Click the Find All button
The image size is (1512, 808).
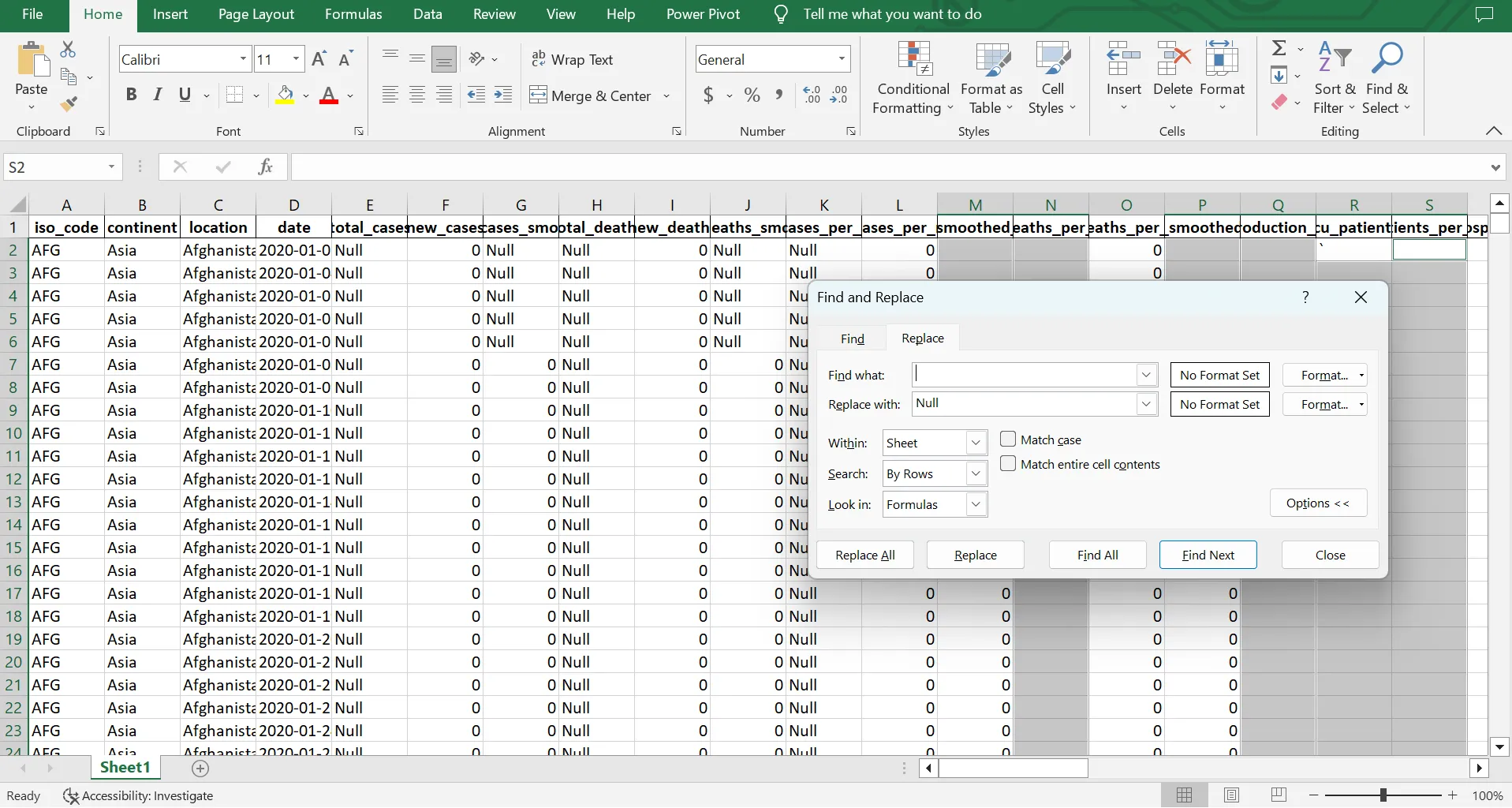1098,555
